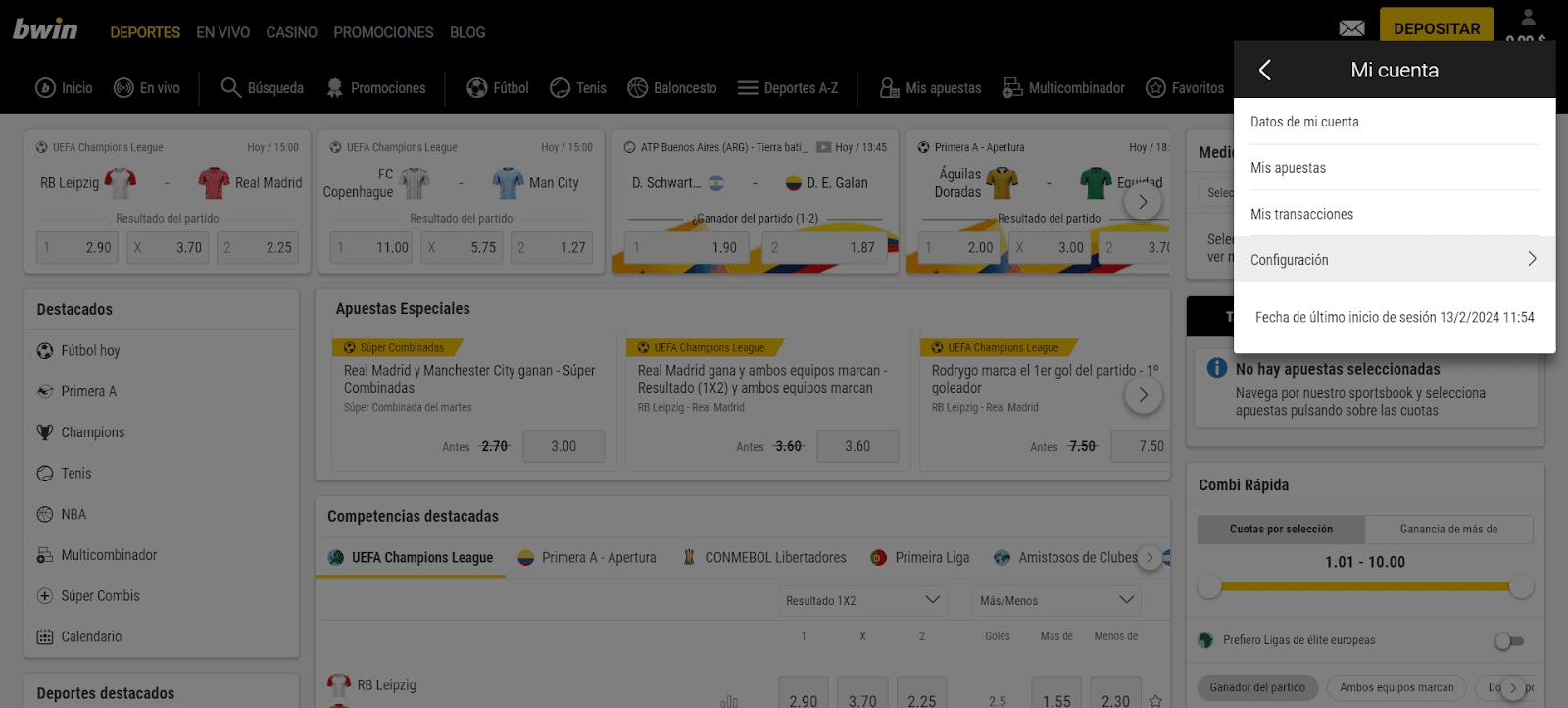This screenshot has height=708, width=1568.
Task: Bet on Man City win at 1.27
Action: (x=552, y=247)
